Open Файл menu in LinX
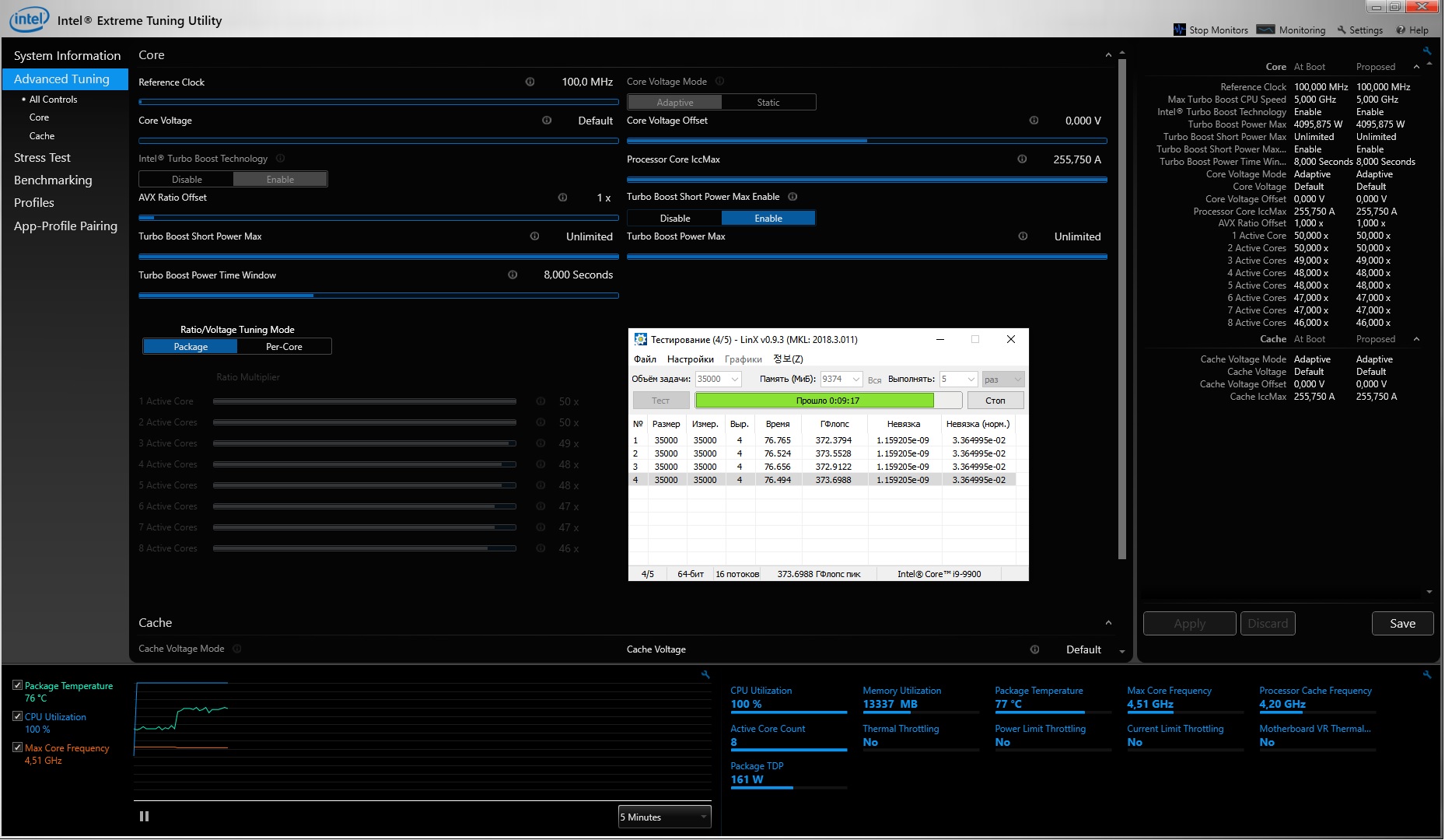 pyautogui.click(x=645, y=359)
